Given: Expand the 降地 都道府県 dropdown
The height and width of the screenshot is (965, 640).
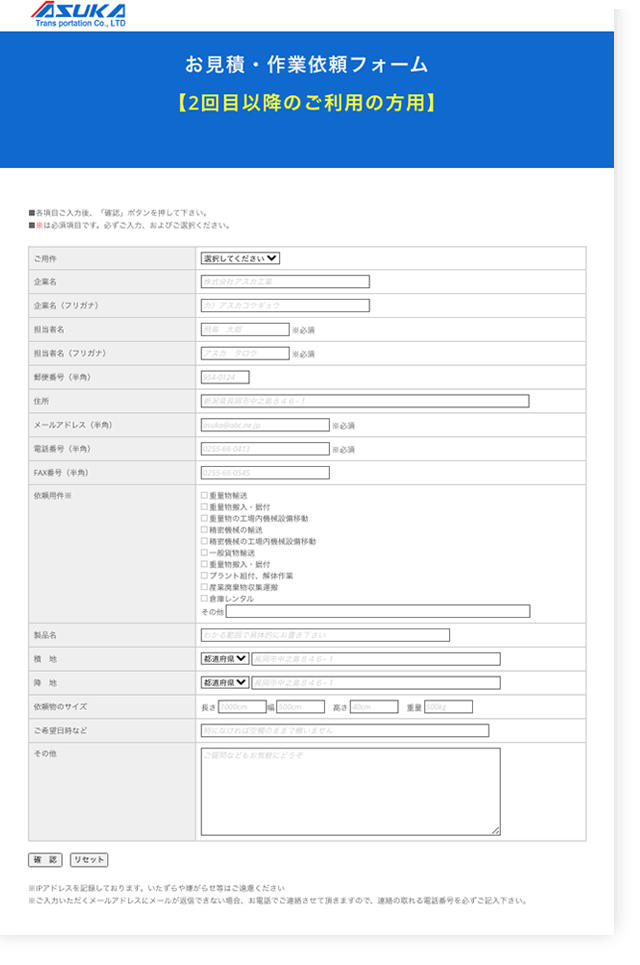Looking at the screenshot, I should coord(225,683).
